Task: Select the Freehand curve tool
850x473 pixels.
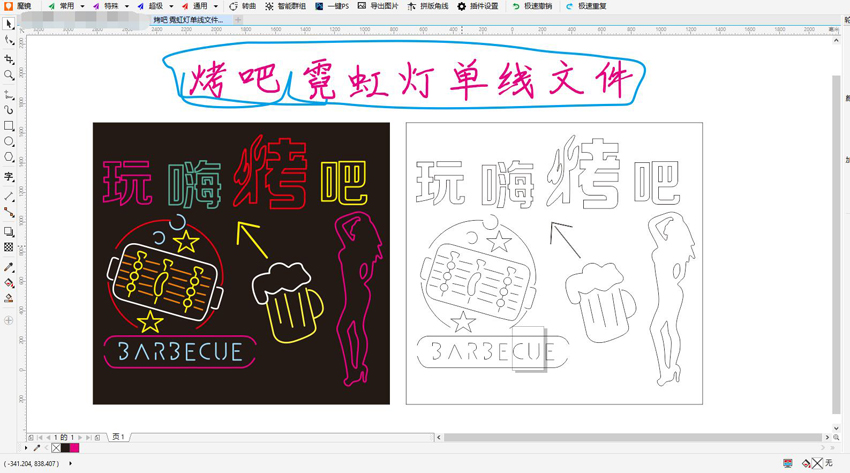Action: point(9,95)
